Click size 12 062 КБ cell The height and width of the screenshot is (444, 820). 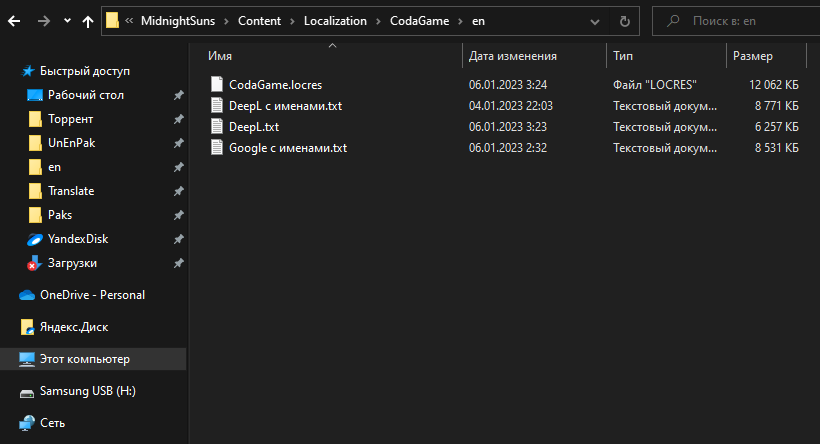(774, 85)
